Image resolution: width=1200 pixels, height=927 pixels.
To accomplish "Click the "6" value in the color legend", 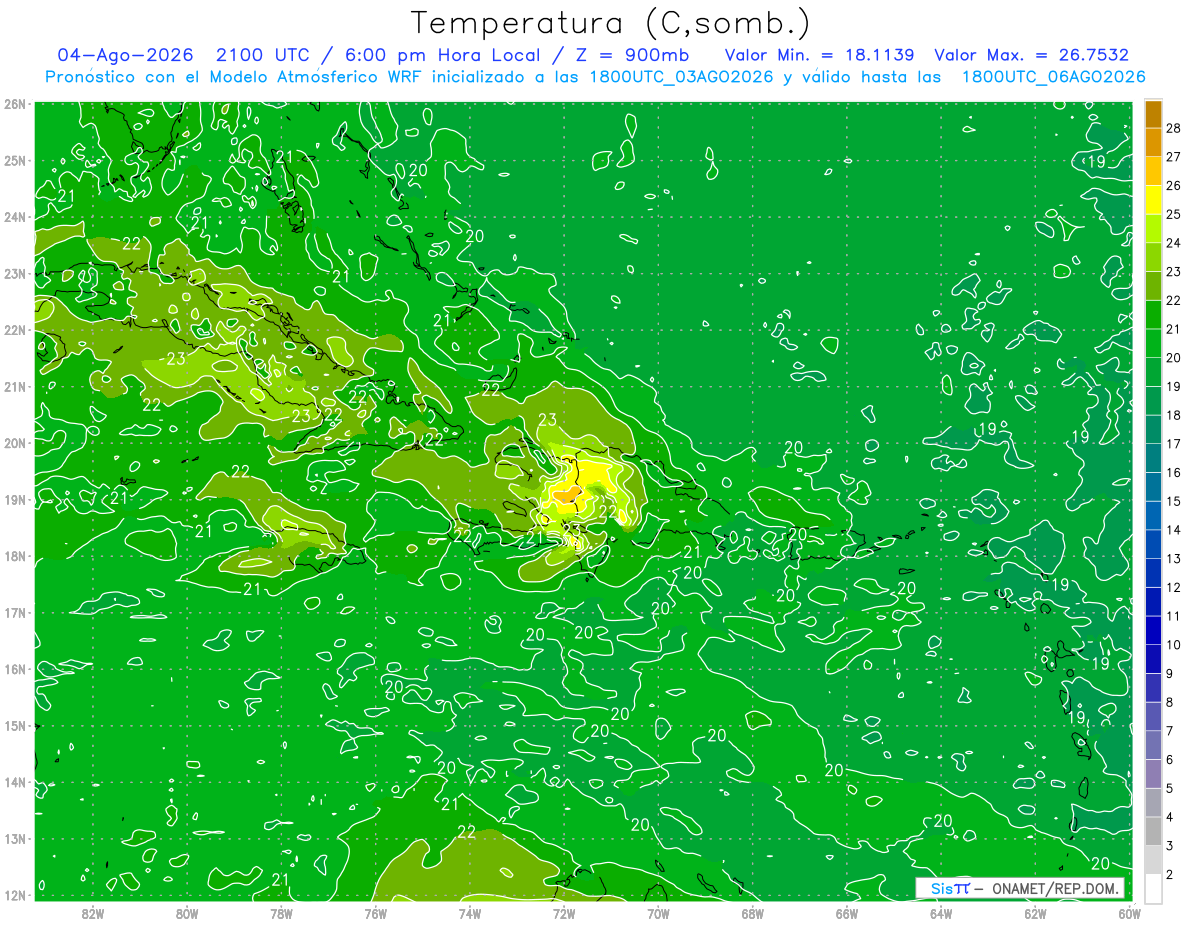I will tap(1170, 760).
